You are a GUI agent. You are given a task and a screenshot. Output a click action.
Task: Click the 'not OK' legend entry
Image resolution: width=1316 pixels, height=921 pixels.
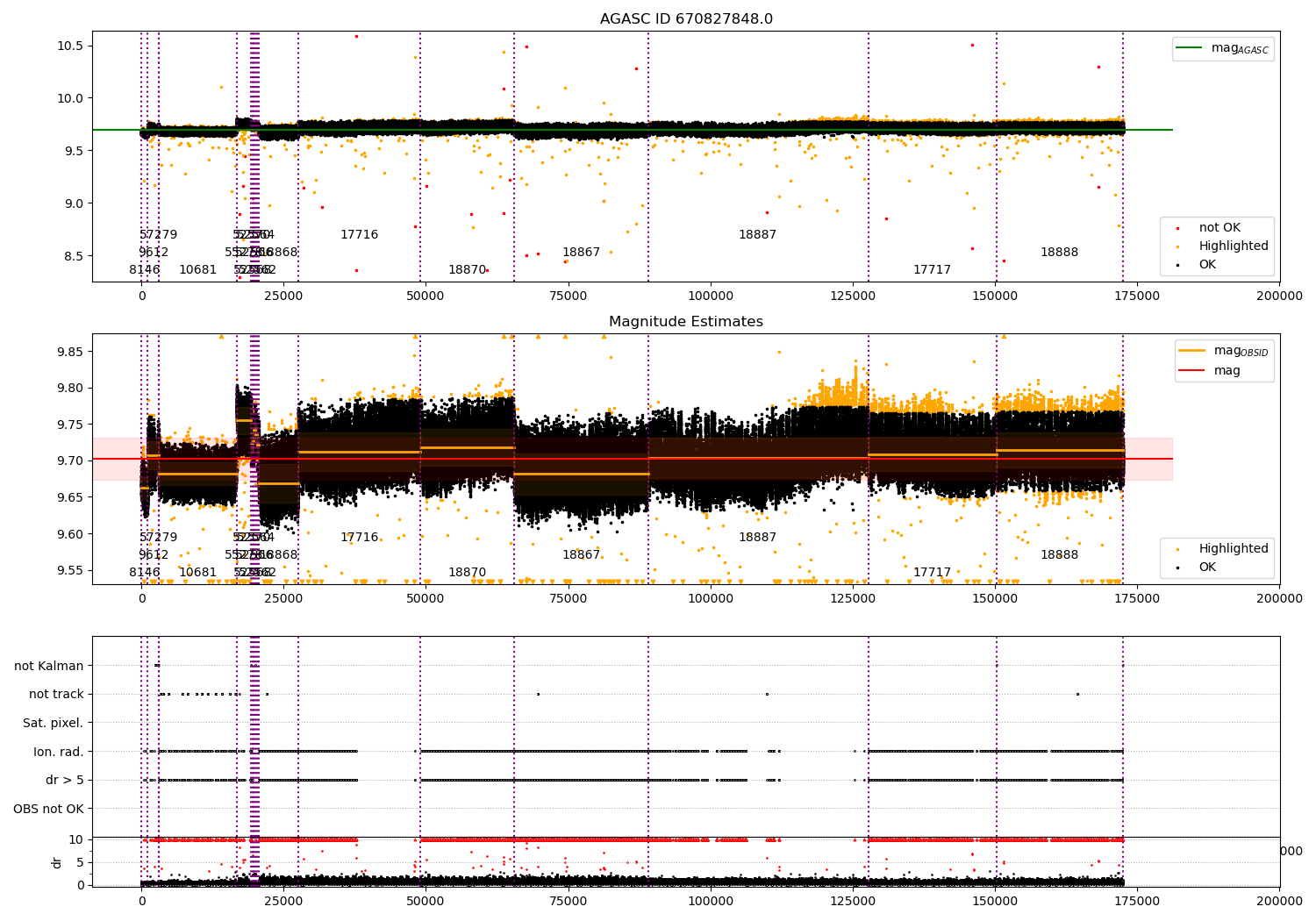point(1219,228)
